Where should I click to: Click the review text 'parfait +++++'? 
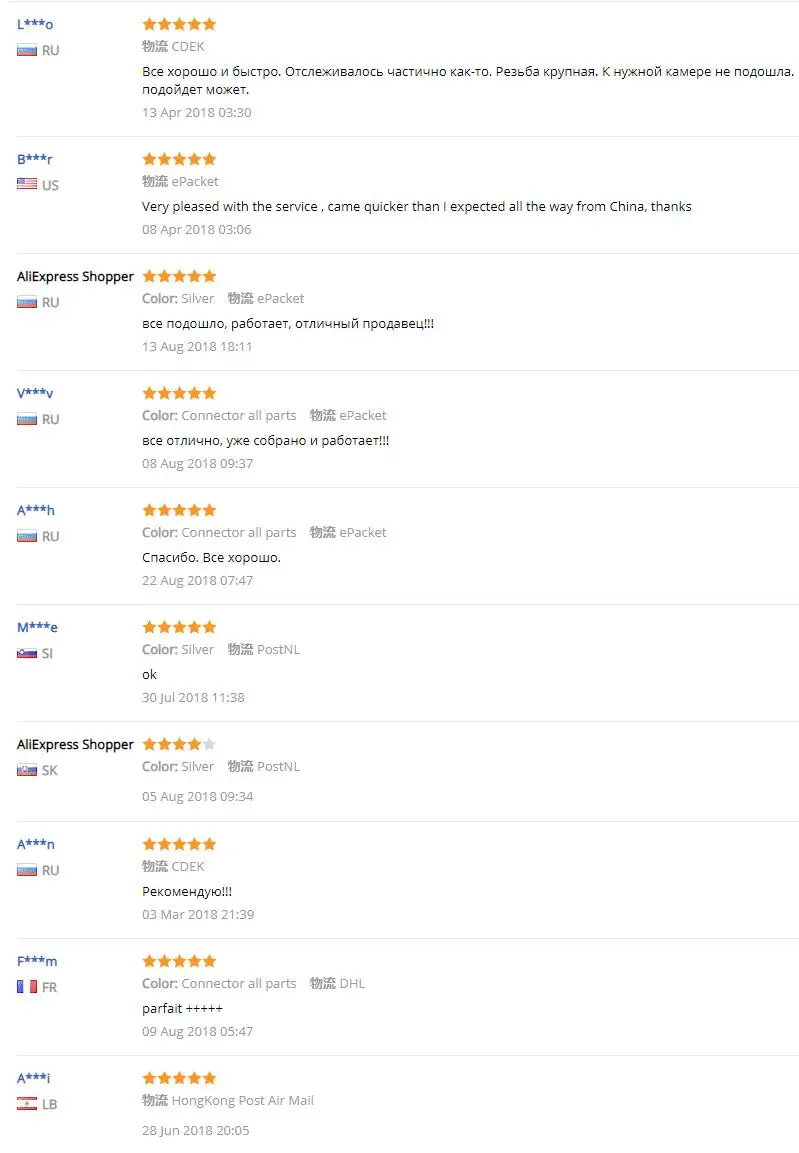coord(182,1008)
